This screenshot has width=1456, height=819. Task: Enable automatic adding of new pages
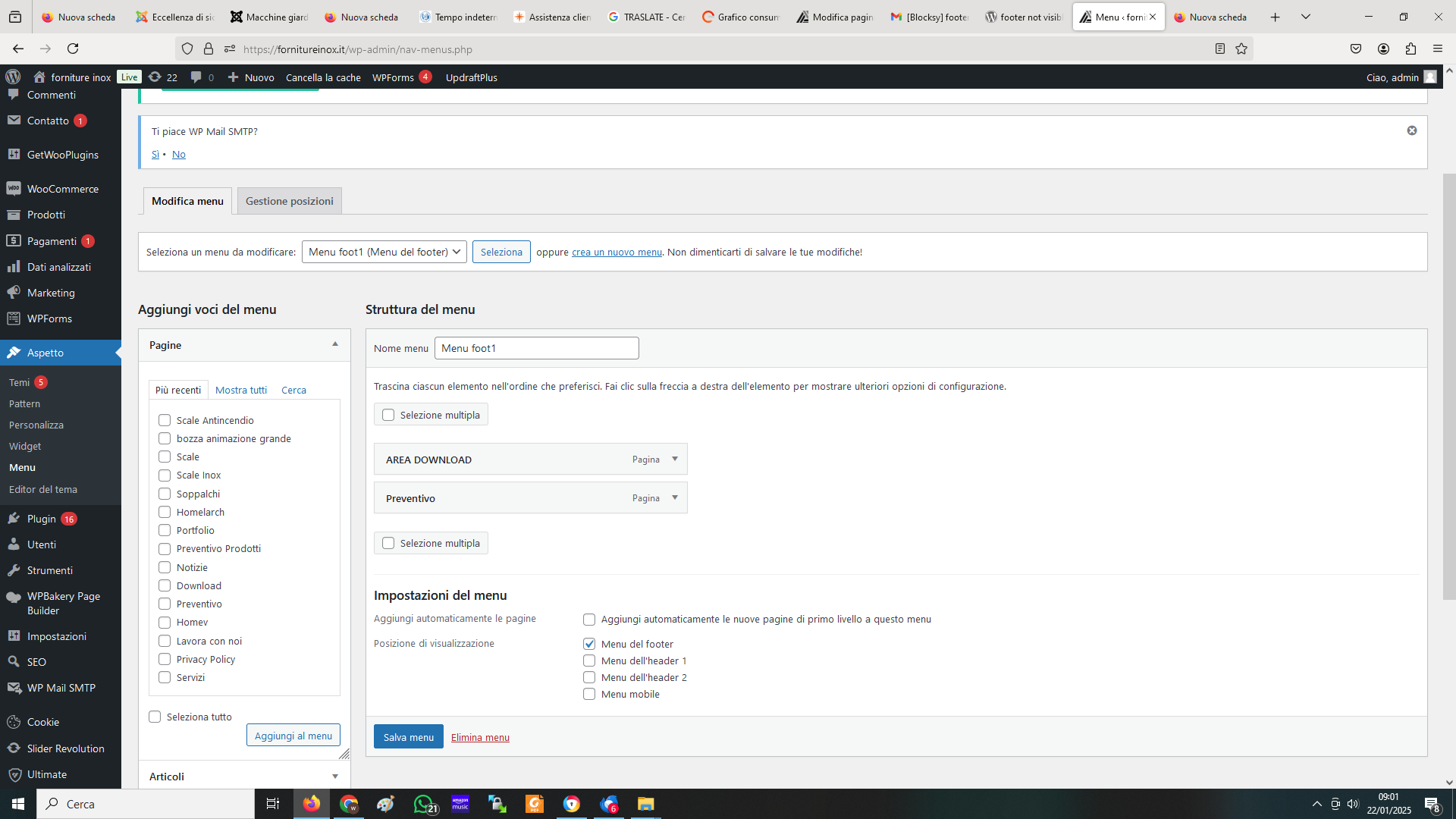589,620
